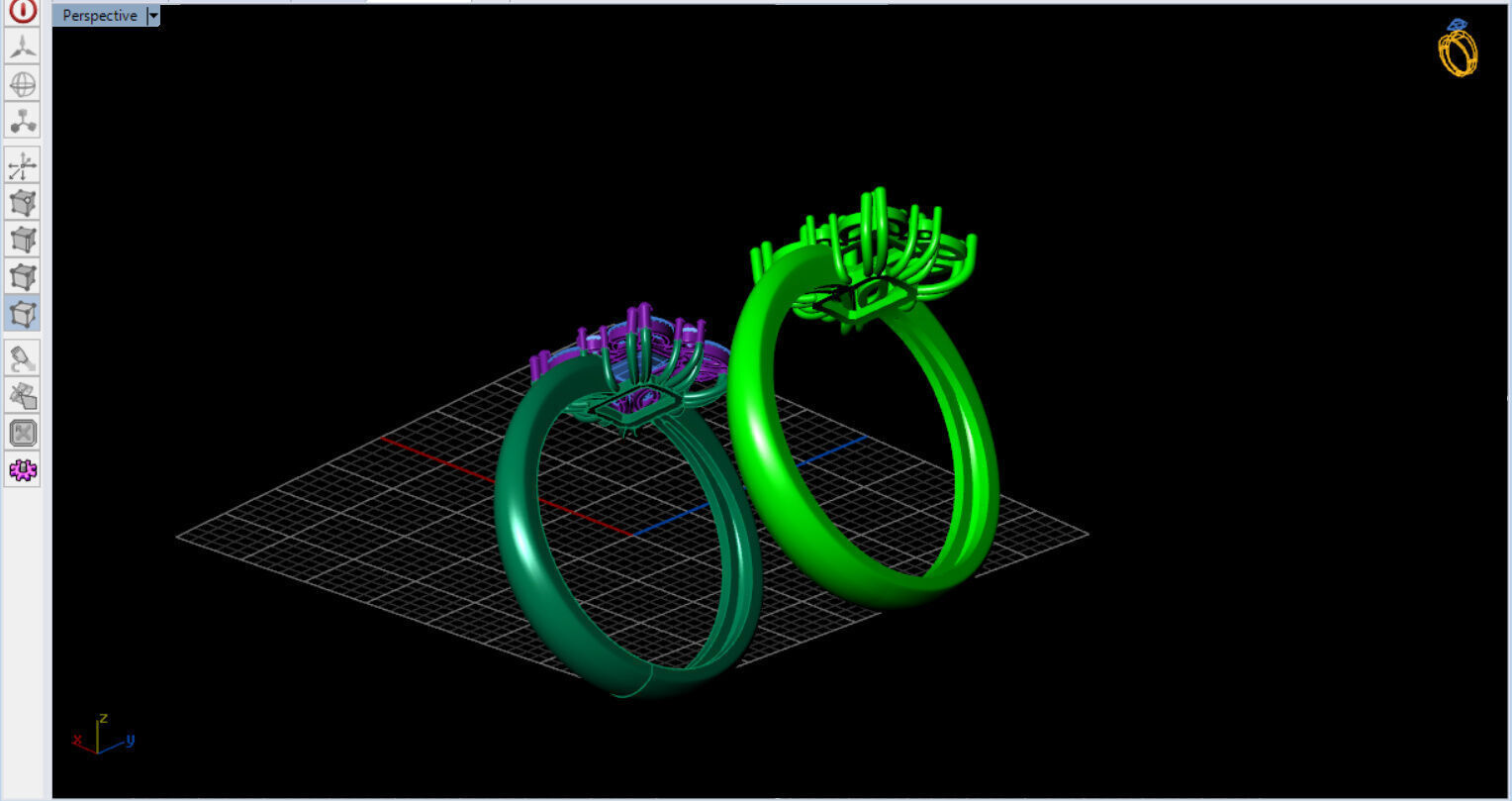
Task: Open the magenta gear settings icon
Action: (22, 469)
